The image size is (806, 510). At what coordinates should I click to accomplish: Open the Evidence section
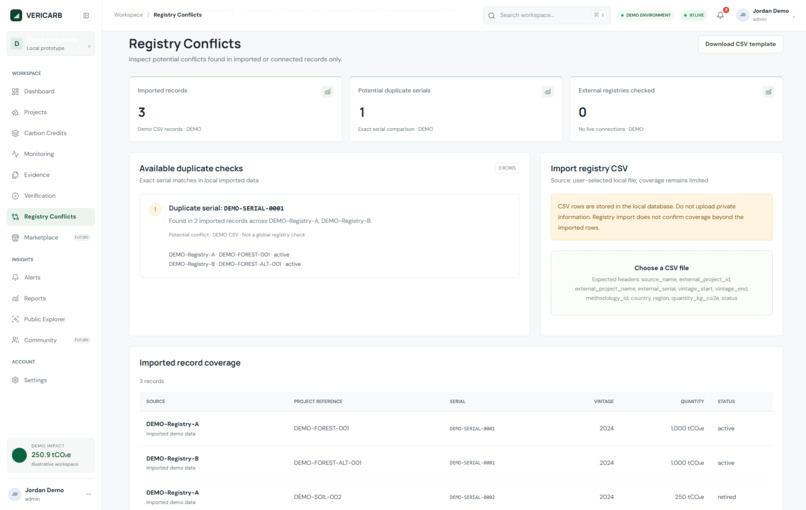pos(51,175)
